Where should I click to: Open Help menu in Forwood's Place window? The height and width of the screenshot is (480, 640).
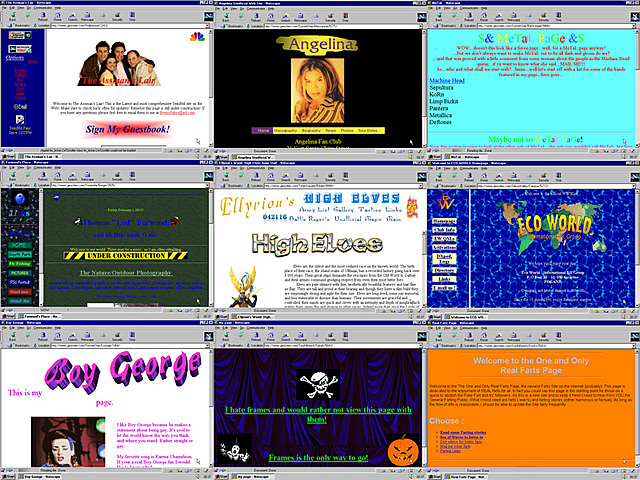click(x=58, y=167)
